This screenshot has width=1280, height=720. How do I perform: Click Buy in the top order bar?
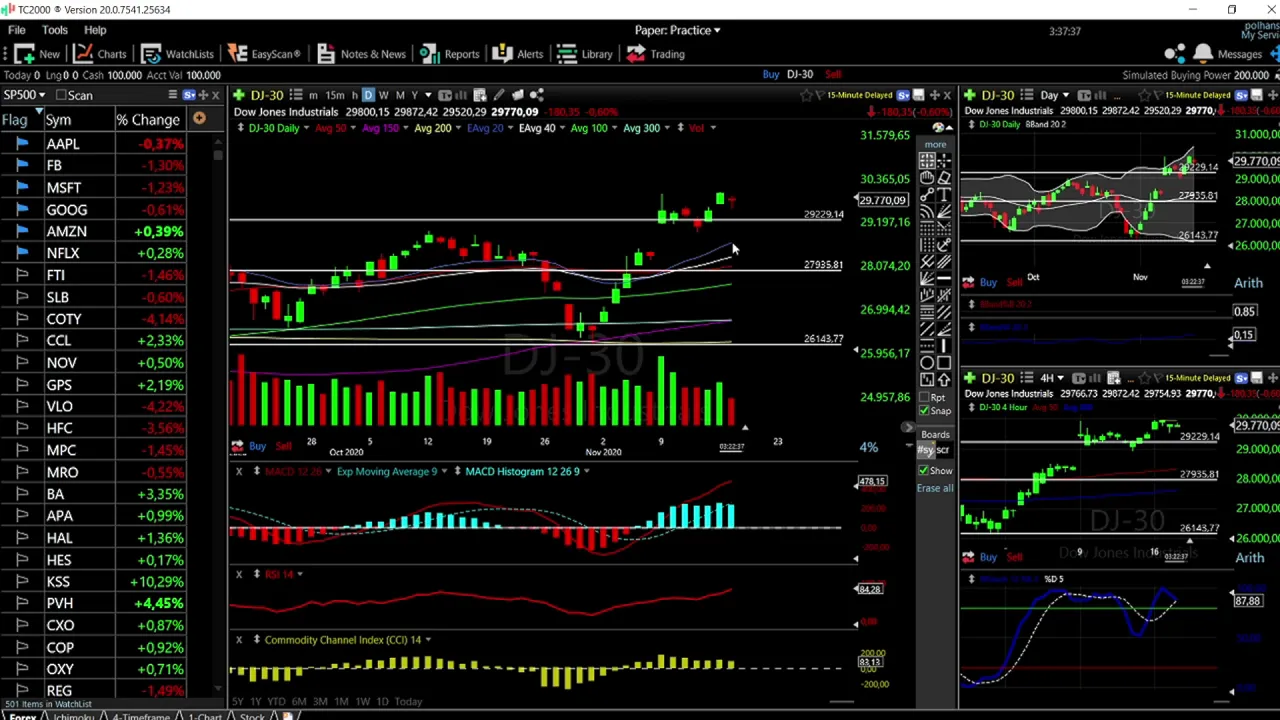click(x=771, y=74)
